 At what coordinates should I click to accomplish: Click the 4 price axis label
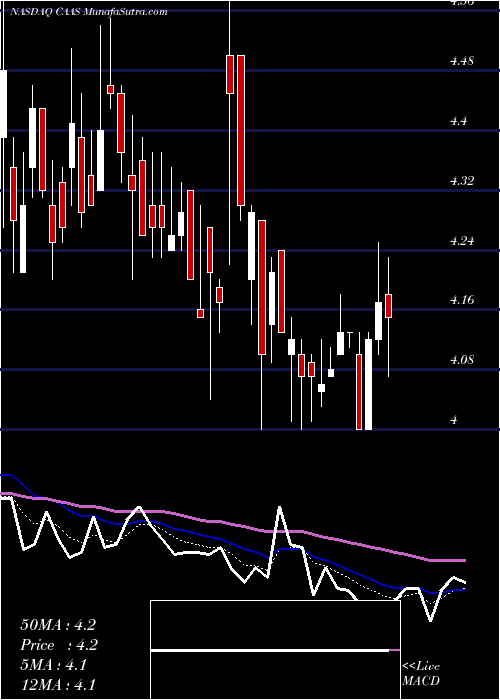pyautogui.click(x=454, y=420)
